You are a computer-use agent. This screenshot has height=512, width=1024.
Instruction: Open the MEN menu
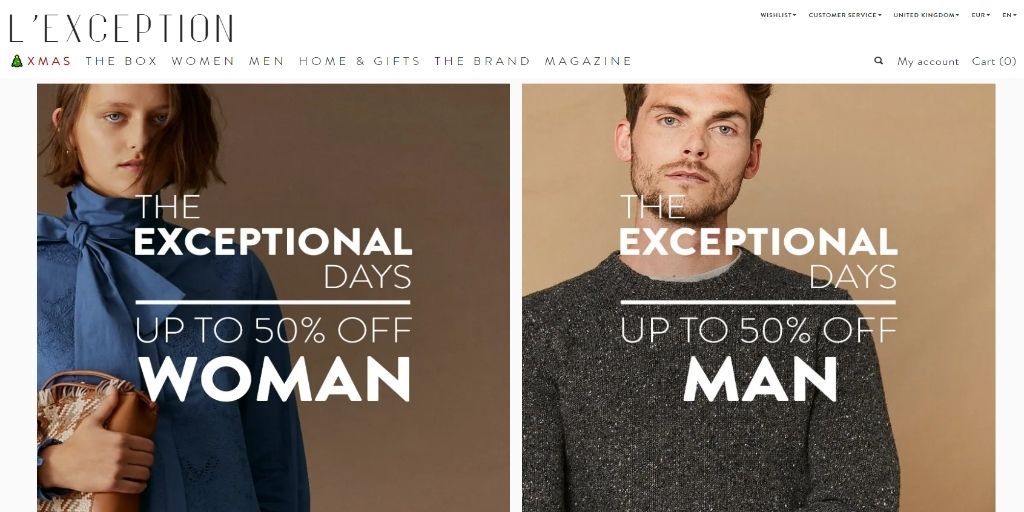[x=266, y=61]
